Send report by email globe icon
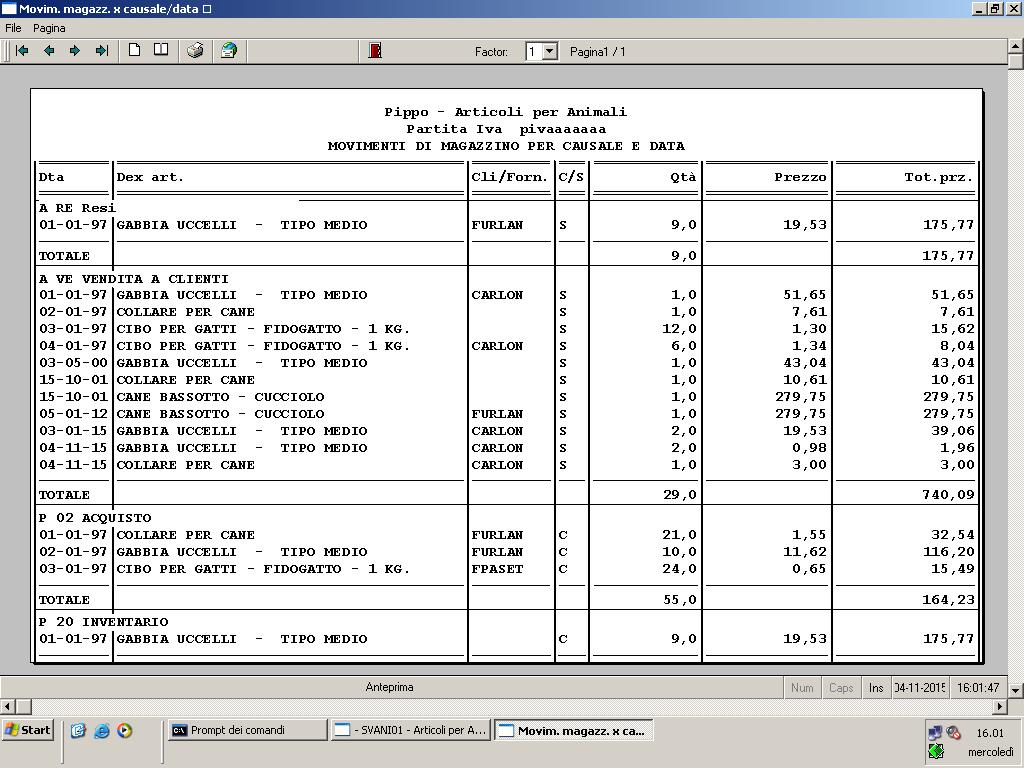 [229, 50]
